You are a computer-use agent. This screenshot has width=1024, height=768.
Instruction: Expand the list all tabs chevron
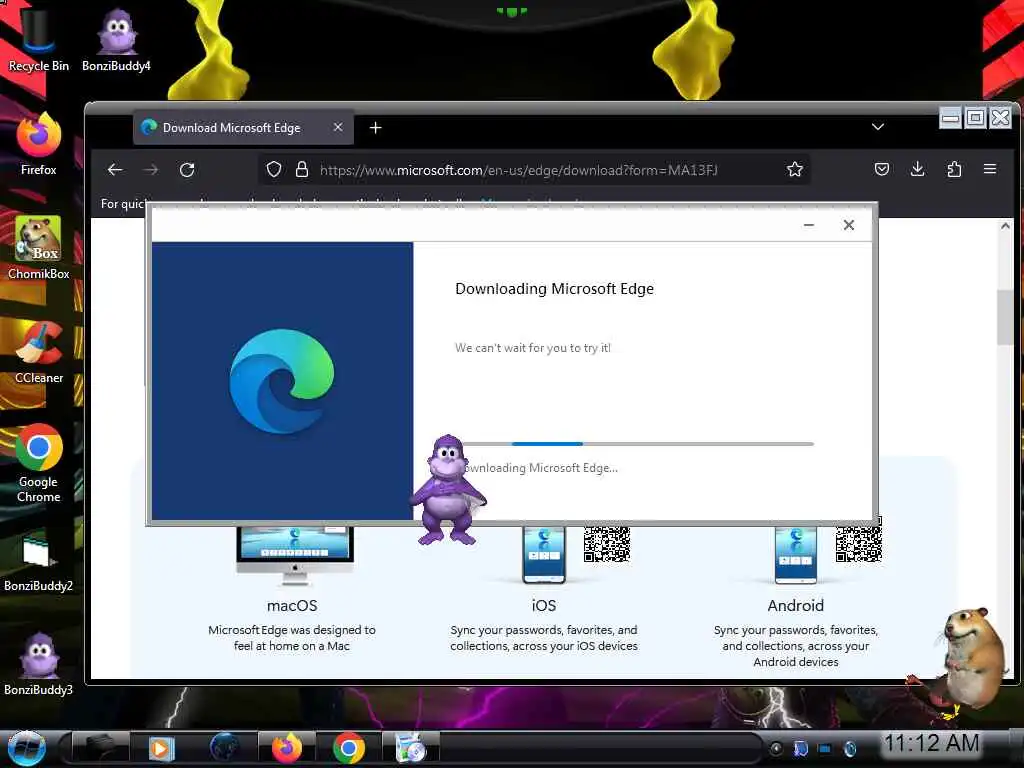click(878, 127)
